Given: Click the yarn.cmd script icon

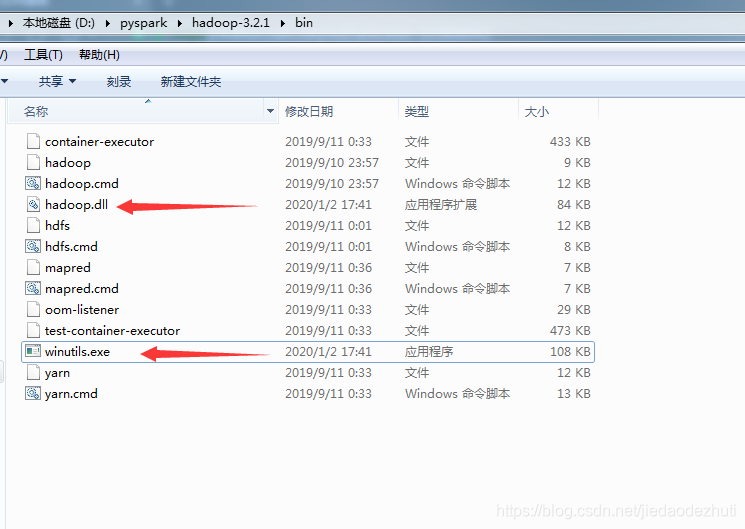Looking at the screenshot, I should click(x=33, y=394).
